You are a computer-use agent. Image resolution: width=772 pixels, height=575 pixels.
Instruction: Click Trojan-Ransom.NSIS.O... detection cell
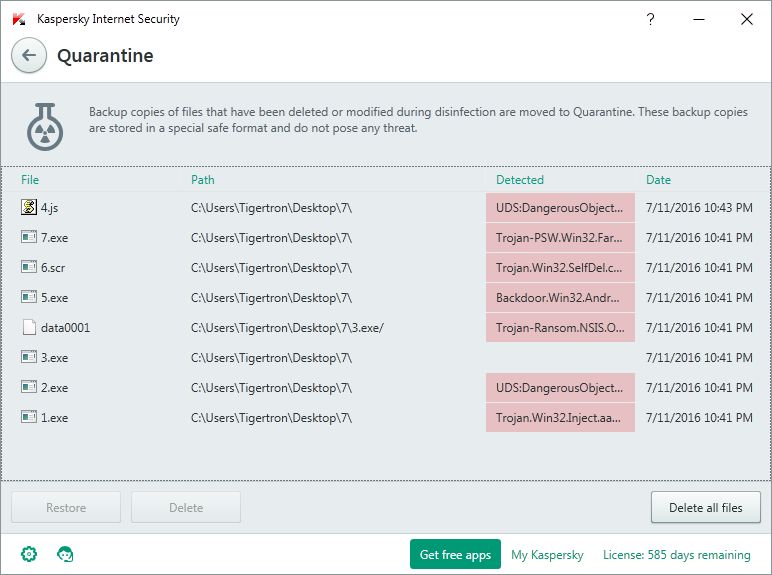[560, 328]
